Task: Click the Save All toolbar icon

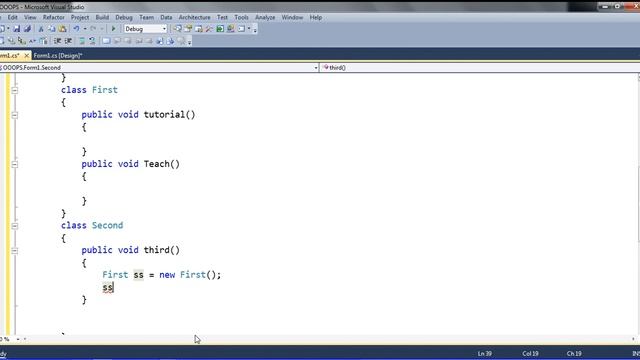Action: [x=27, y=29]
